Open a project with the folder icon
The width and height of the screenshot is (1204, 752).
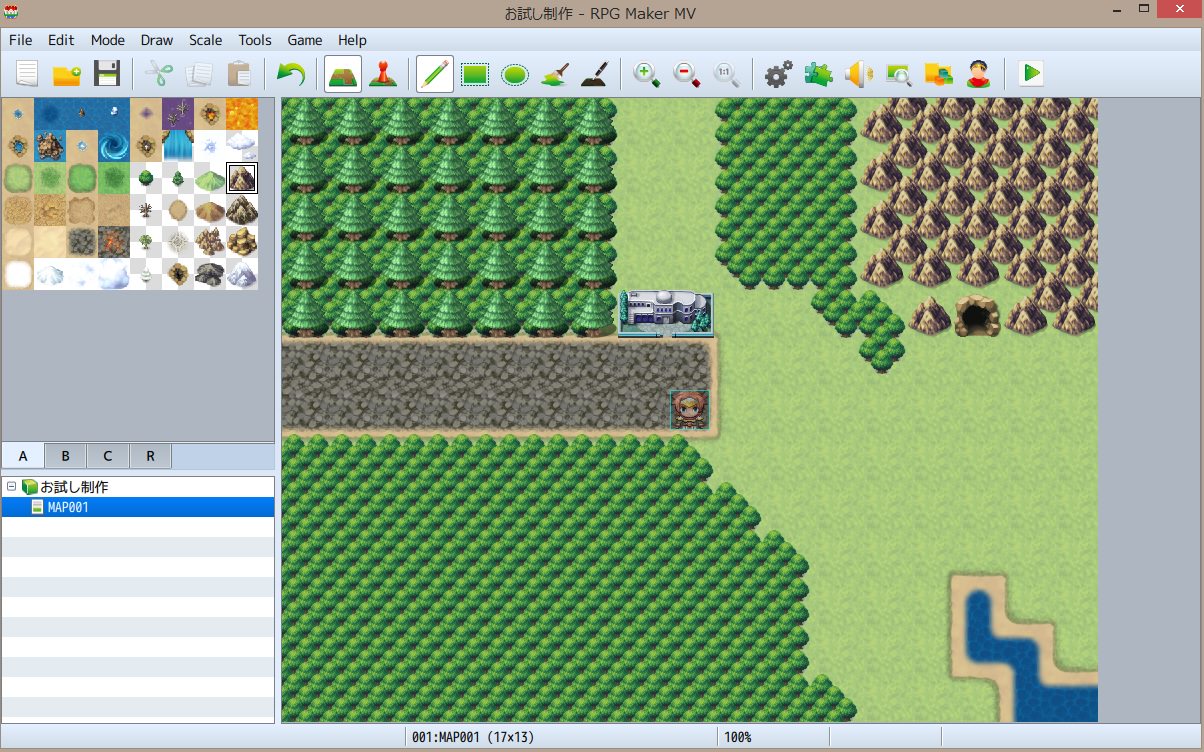(67, 74)
